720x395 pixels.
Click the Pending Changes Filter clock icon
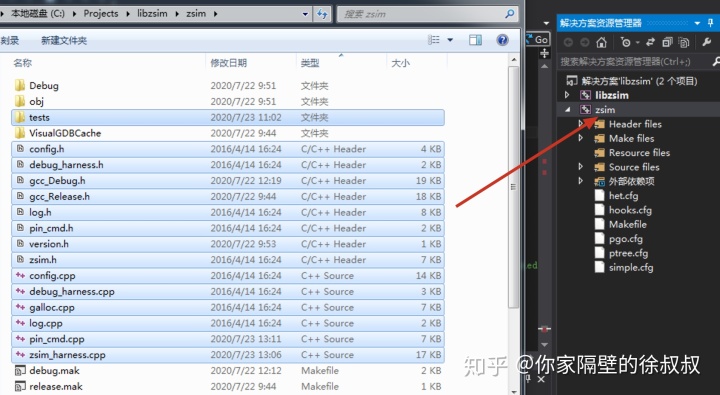(x=625, y=42)
